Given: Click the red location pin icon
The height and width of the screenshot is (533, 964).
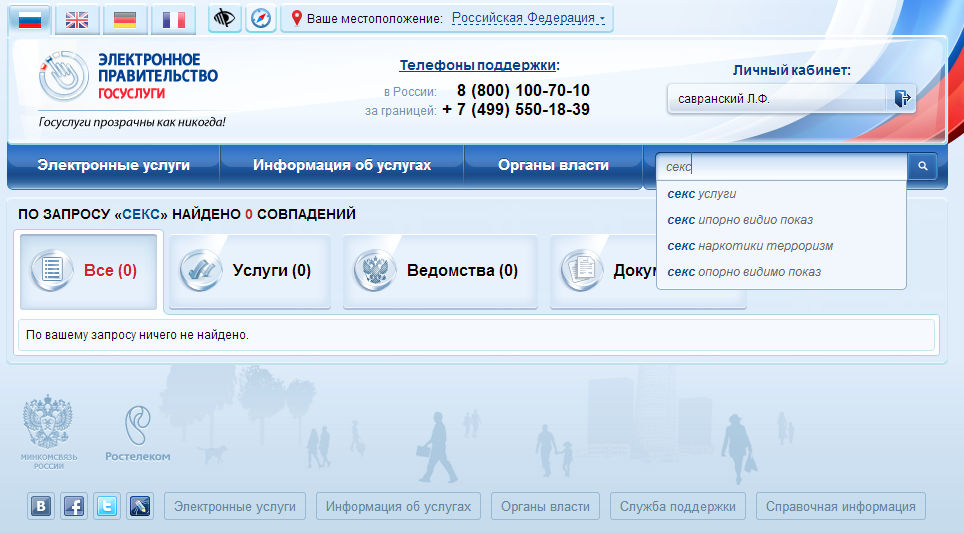Looking at the screenshot, I should 296,18.
